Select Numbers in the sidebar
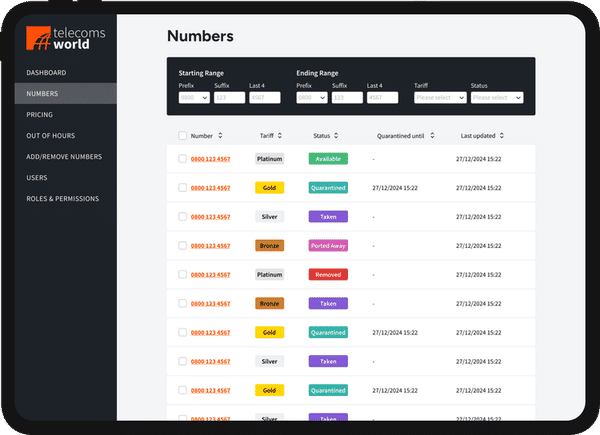This screenshot has height=435, width=600. pyautogui.click(x=65, y=93)
